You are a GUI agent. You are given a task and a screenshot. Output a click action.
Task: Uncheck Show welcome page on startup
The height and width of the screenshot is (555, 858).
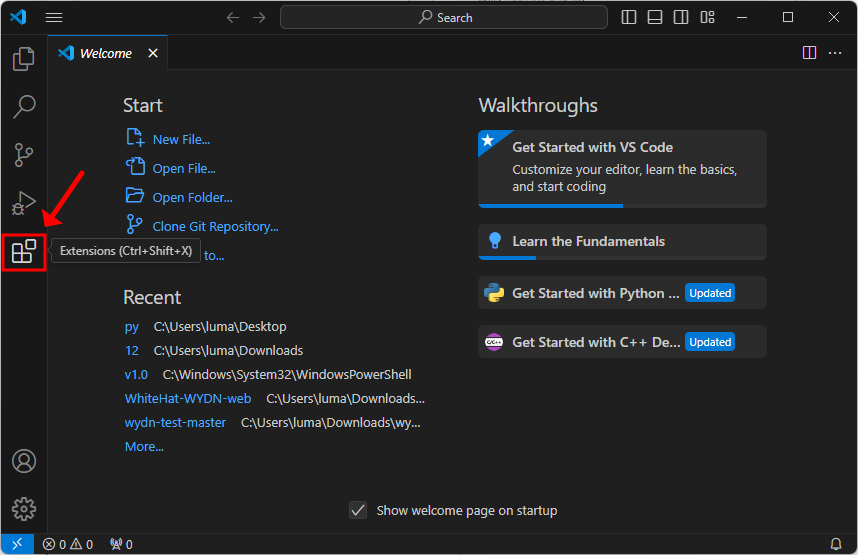[358, 510]
